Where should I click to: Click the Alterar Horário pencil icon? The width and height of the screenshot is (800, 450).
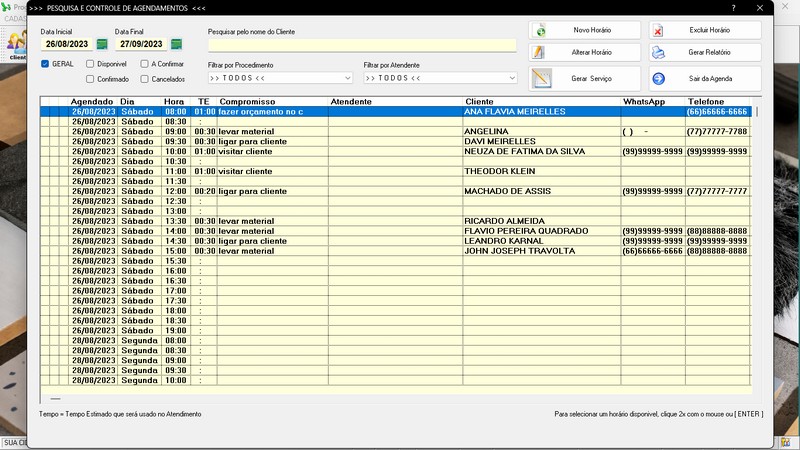pos(538,52)
